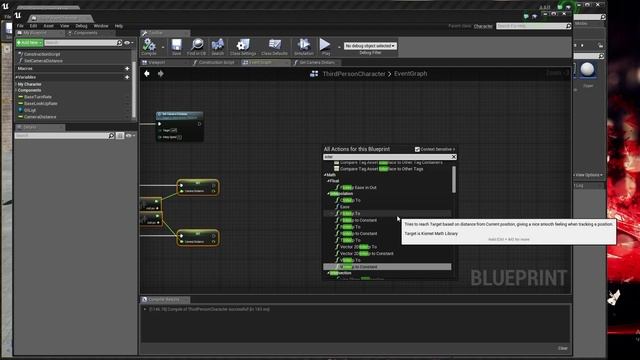
Task: Add a new macro with plus icon
Action: (x=127, y=69)
